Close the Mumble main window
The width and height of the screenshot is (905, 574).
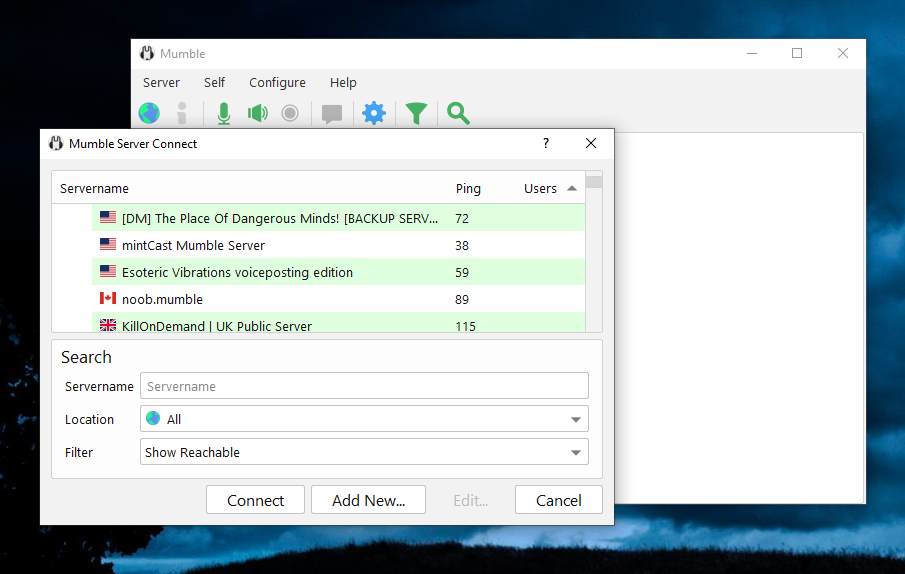(x=843, y=53)
